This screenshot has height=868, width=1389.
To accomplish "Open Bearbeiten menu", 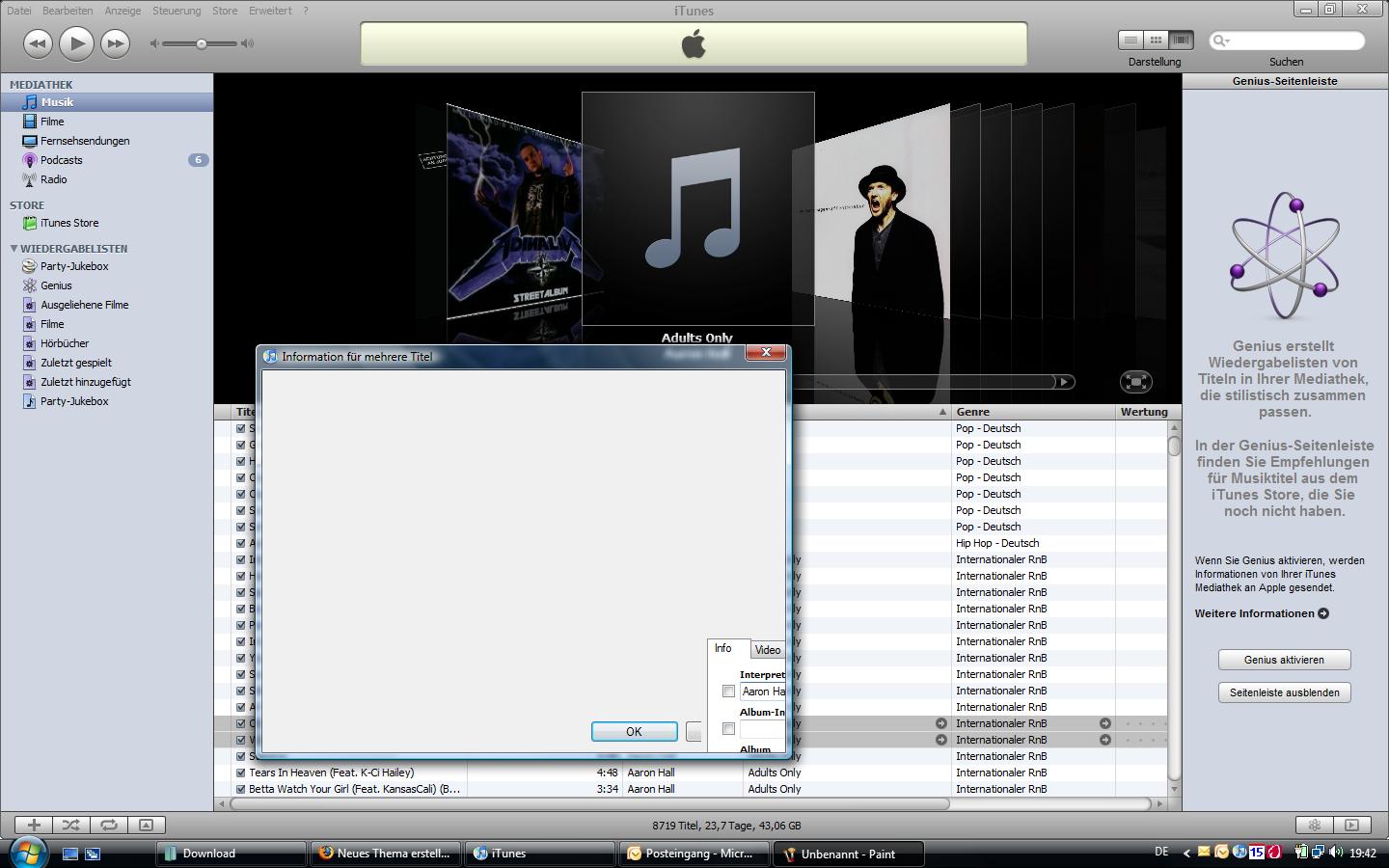I will pyautogui.click(x=67, y=11).
